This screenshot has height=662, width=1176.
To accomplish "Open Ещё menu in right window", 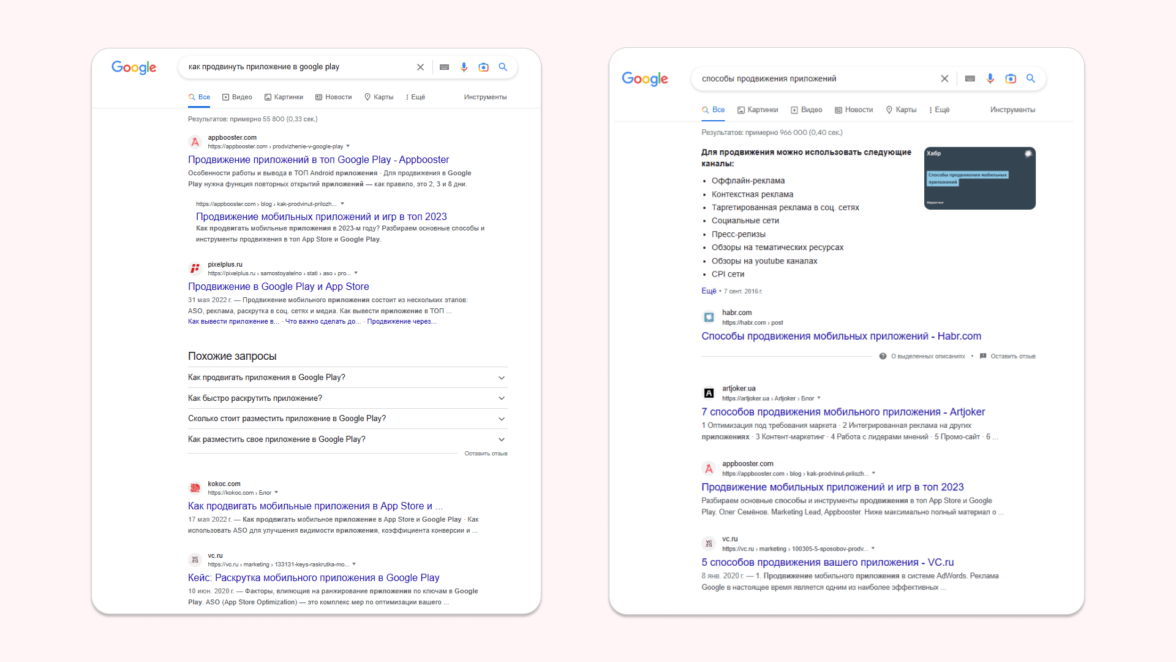I will point(939,109).
